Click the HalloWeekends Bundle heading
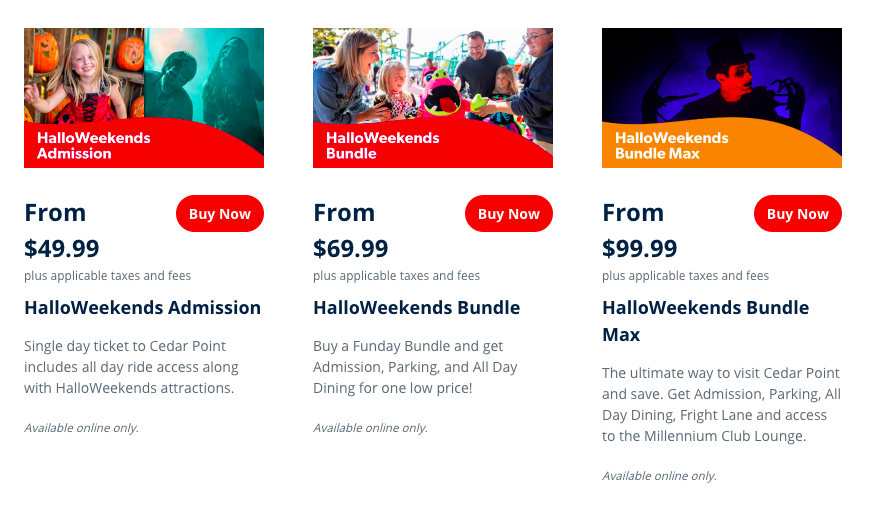Screen dimensions: 871x511 coord(416,308)
